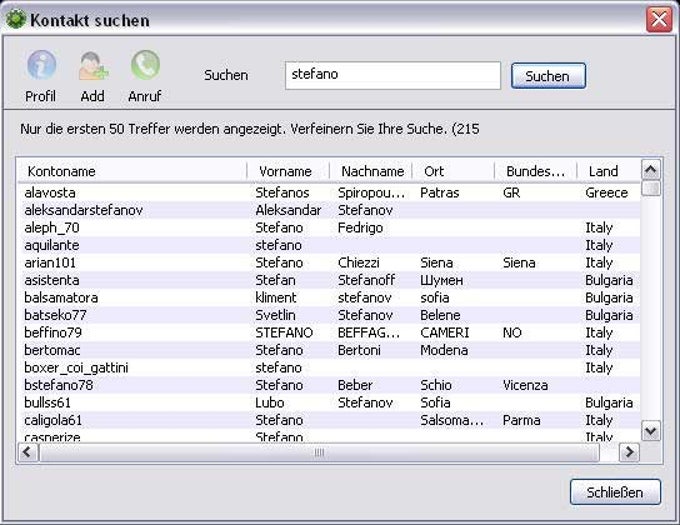
Task: Click the Шумен city cell
Action: (441, 281)
